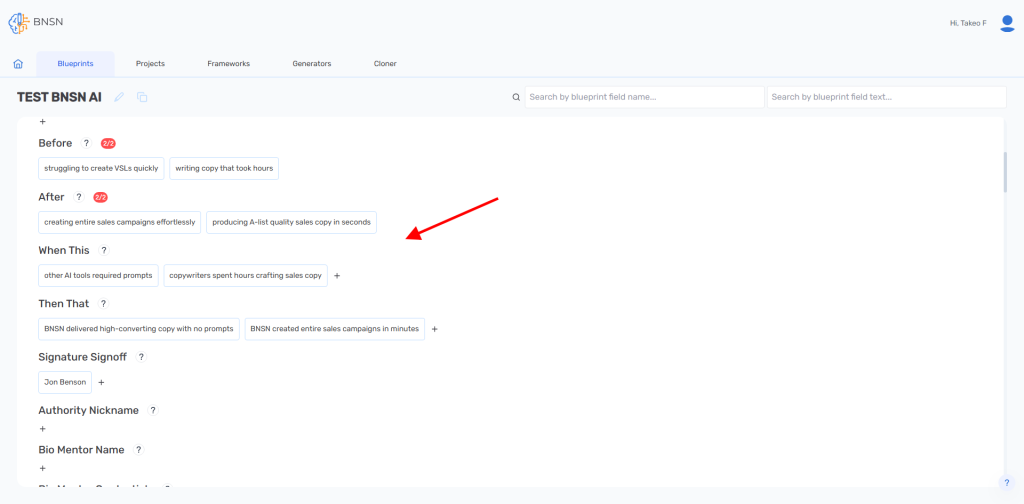The width and height of the screenshot is (1024, 504).
Task: Open the Generators tab
Action: pos(312,64)
